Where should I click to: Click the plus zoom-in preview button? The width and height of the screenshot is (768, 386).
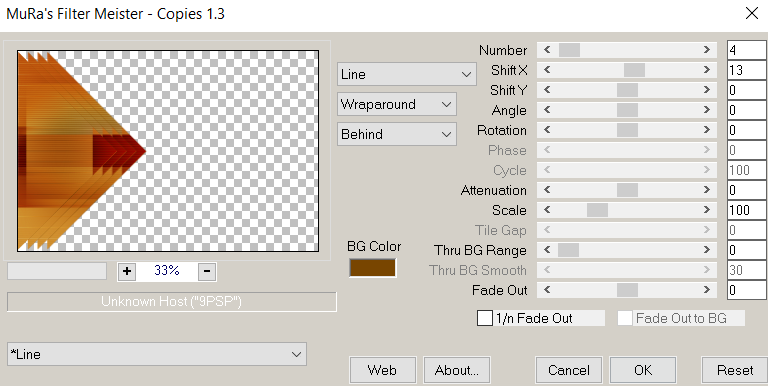127,271
